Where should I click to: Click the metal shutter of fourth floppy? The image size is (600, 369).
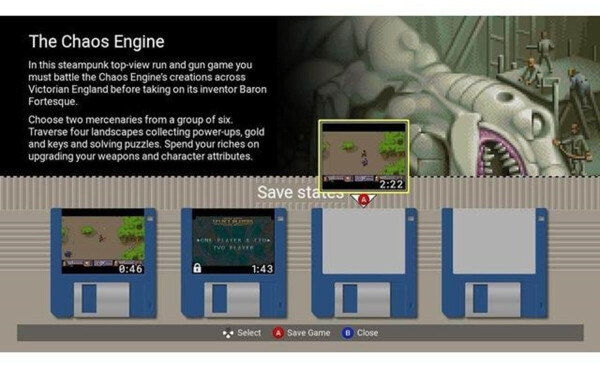[x=493, y=300]
